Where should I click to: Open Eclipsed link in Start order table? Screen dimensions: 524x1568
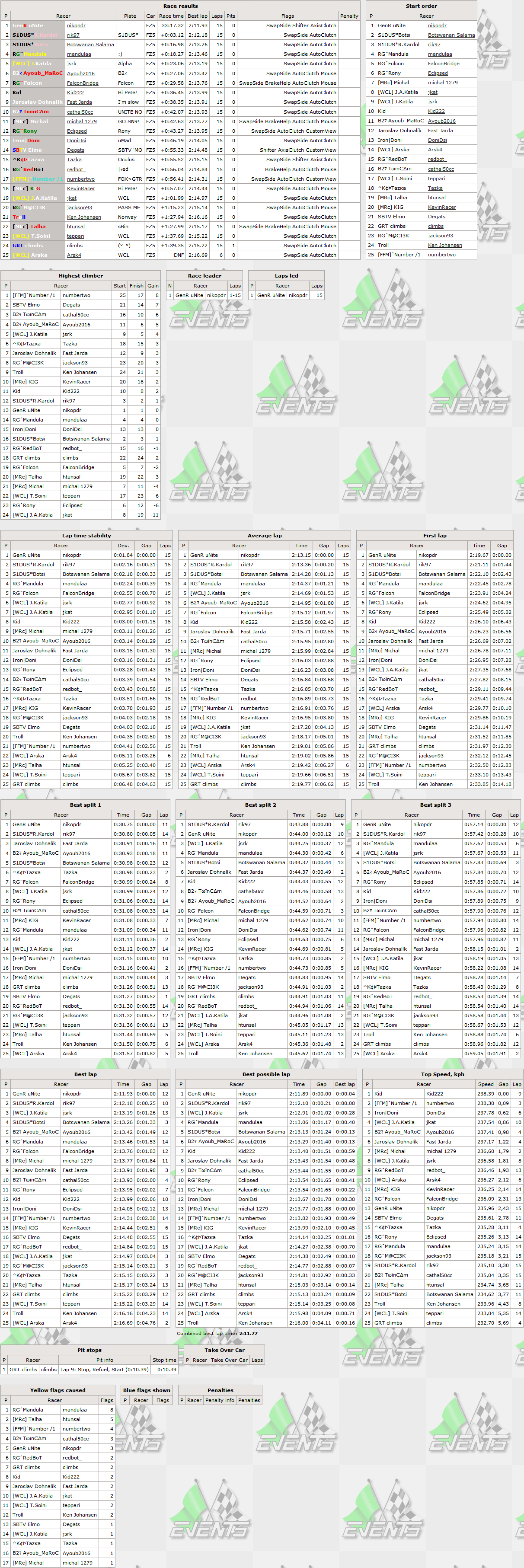438,73
